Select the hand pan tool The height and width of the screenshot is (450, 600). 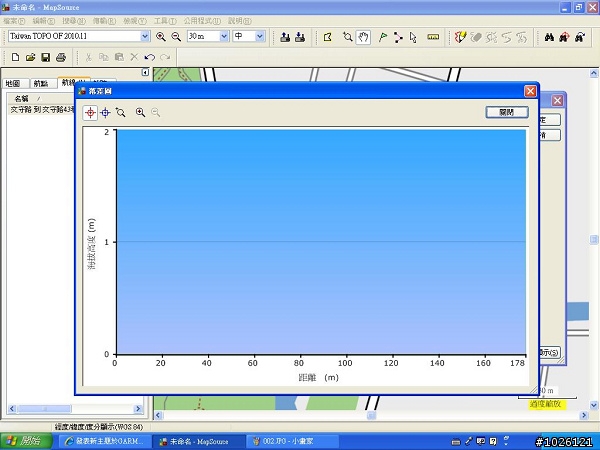coord(364,37)
